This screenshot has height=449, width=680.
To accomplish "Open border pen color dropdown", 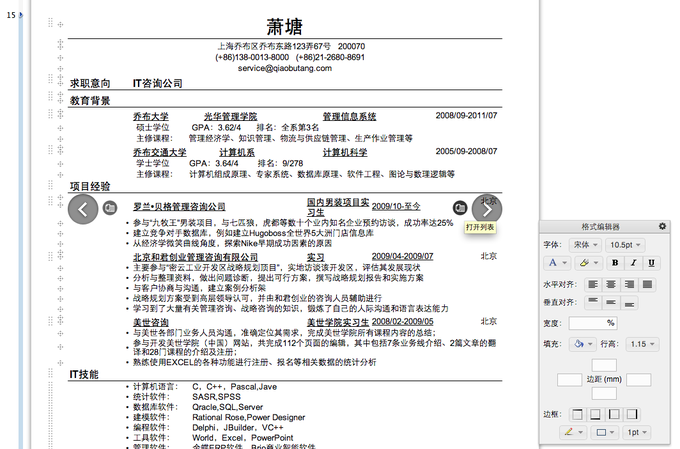I will [x=573, y=433].
